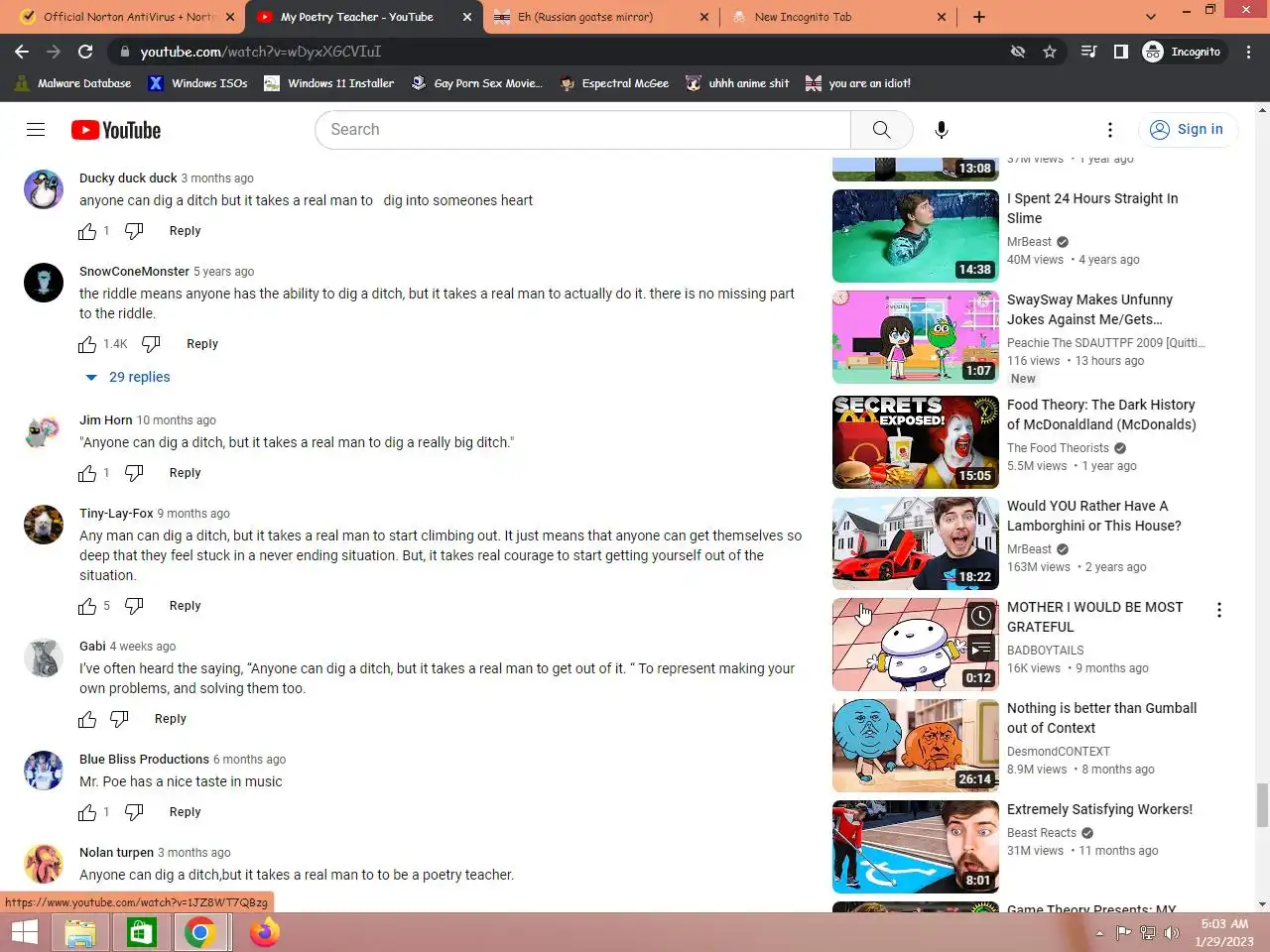Click the page vertical scrollbar thumb
Screen dimensions: 1270x952
1262,804
